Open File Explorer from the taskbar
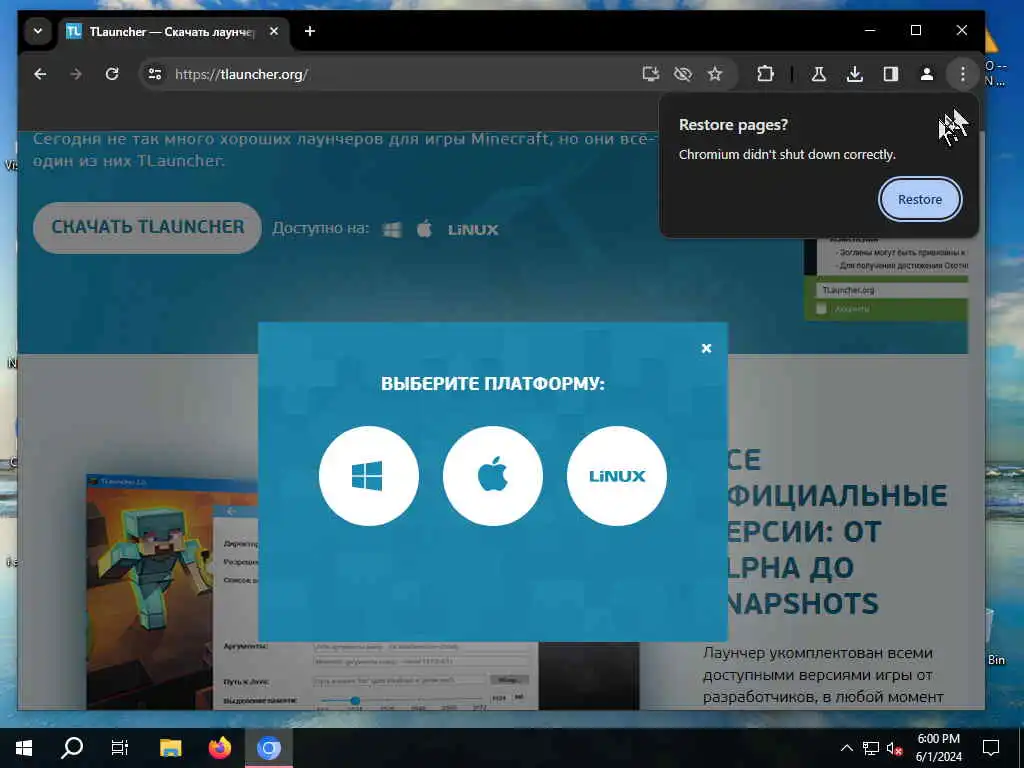Viewport: 1024px width, 768px height. pos(170,748)
